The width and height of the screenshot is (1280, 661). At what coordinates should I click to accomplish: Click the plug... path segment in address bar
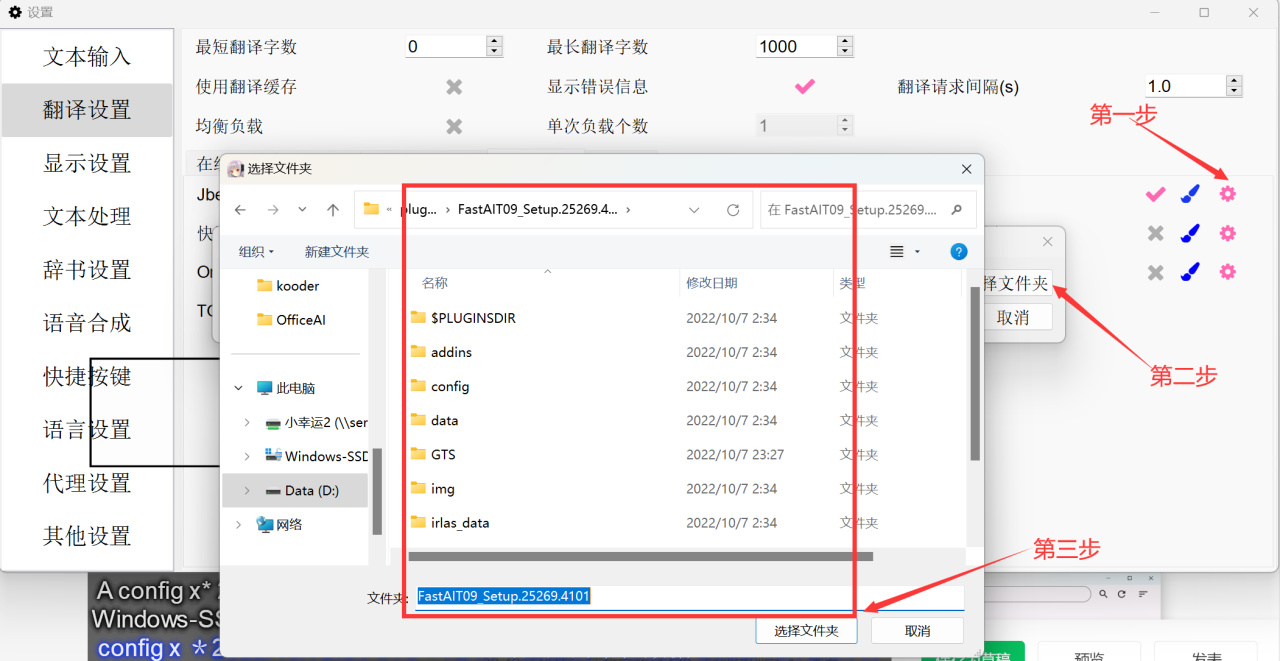pos(418,210)
